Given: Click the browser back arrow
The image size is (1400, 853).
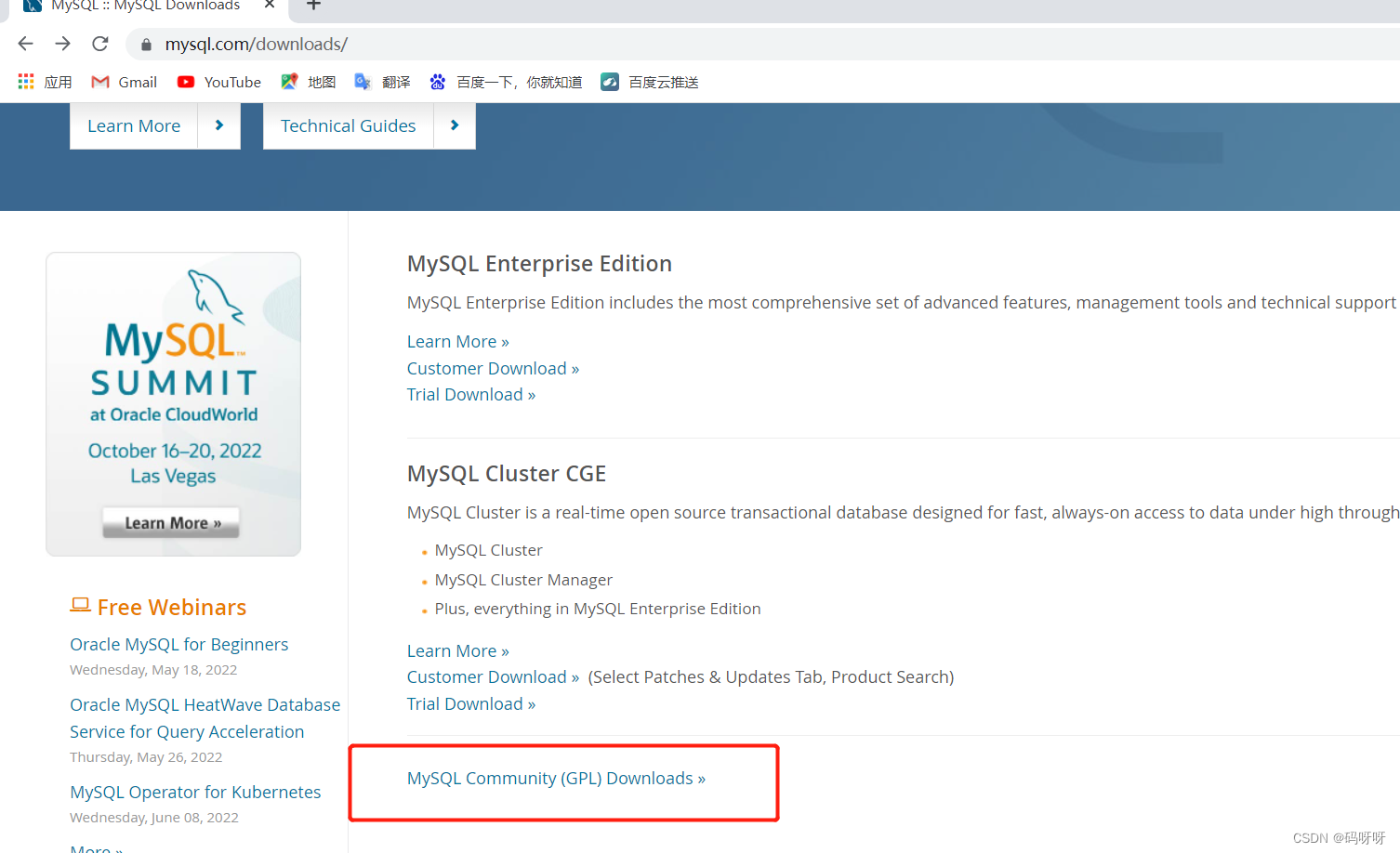Looking at the screenshot, I should [26, 44].
